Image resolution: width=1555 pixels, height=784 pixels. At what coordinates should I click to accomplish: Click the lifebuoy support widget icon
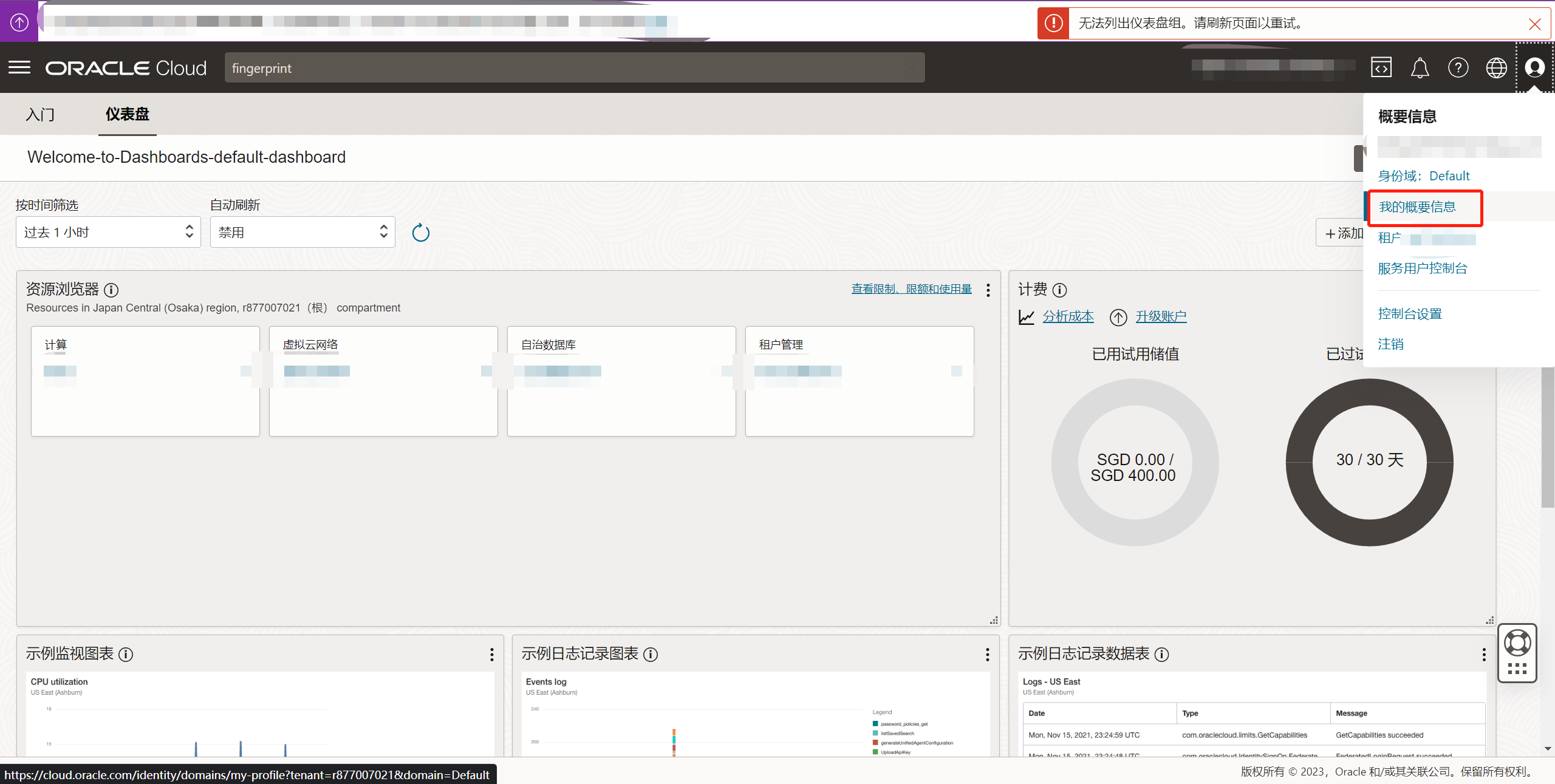click(x=1517, y=643)
